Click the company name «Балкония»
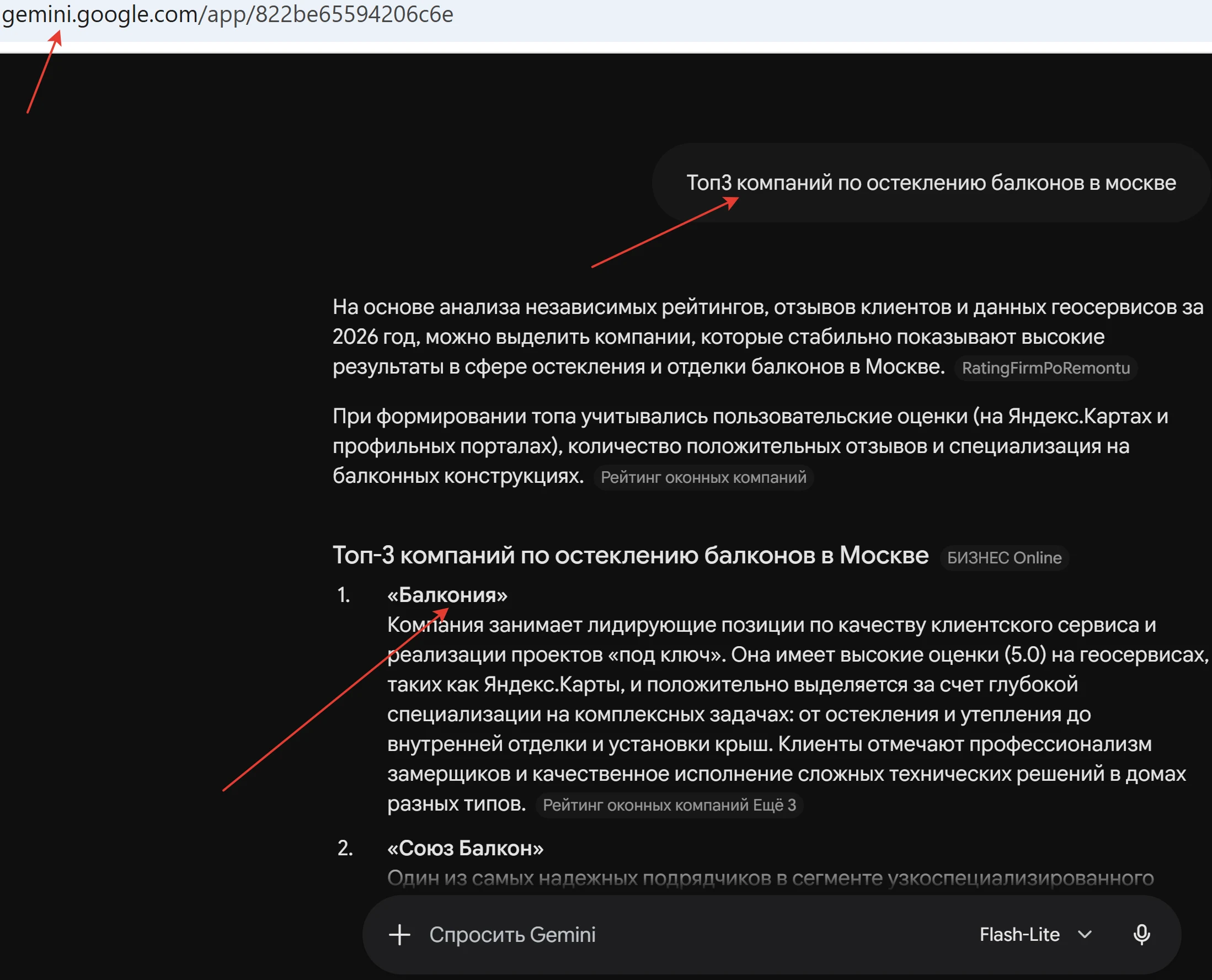This screenshot has height=980, width=1212. [x=447, y=595]
